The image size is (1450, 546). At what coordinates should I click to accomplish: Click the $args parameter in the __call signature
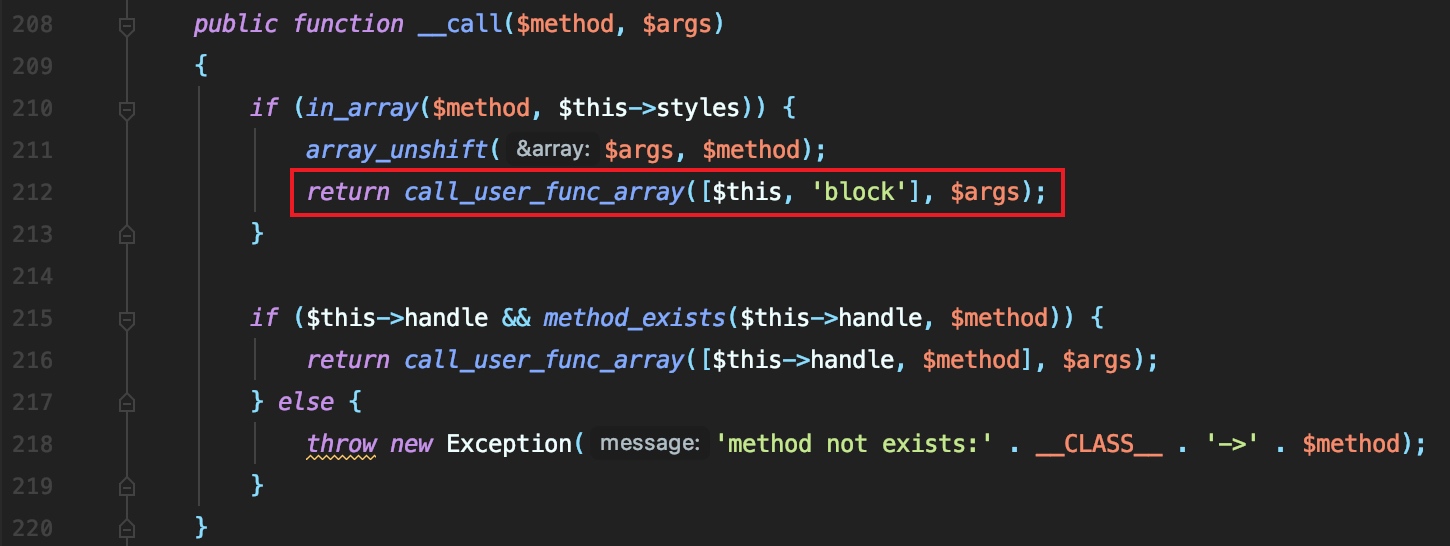tap(677, 25)
